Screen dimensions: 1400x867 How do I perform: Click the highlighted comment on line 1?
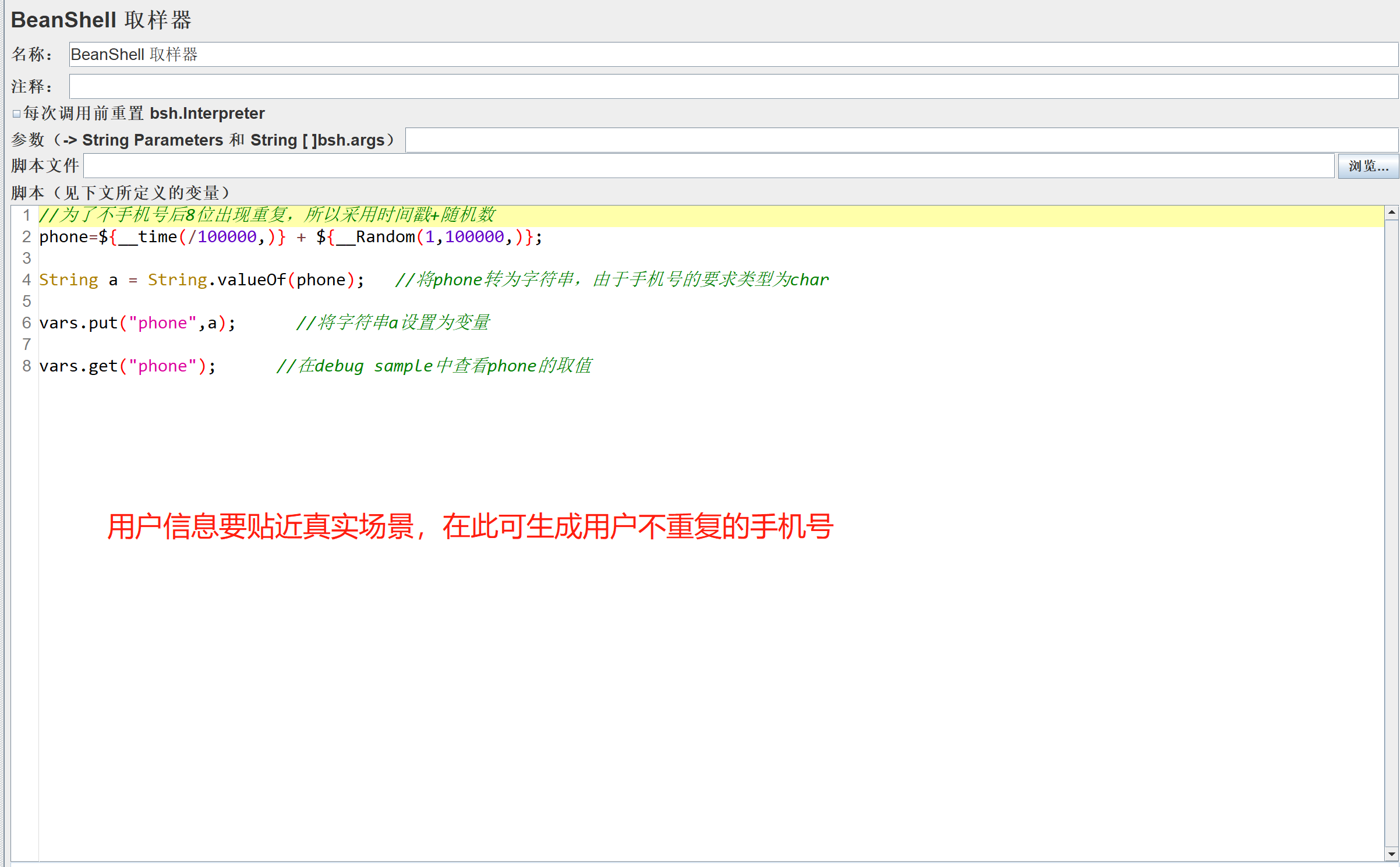point(267,215)
